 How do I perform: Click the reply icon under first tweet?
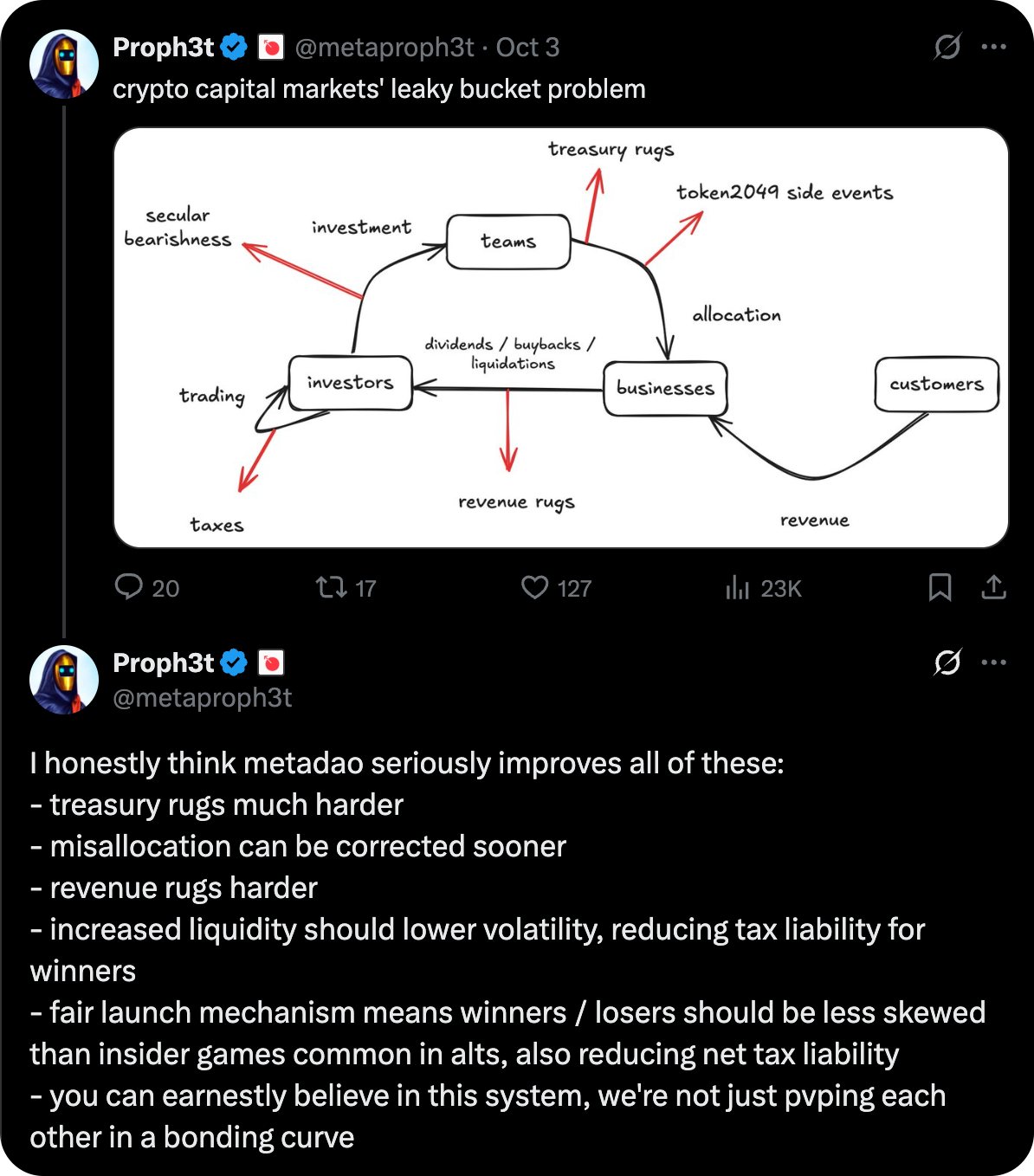pos(129,588)
